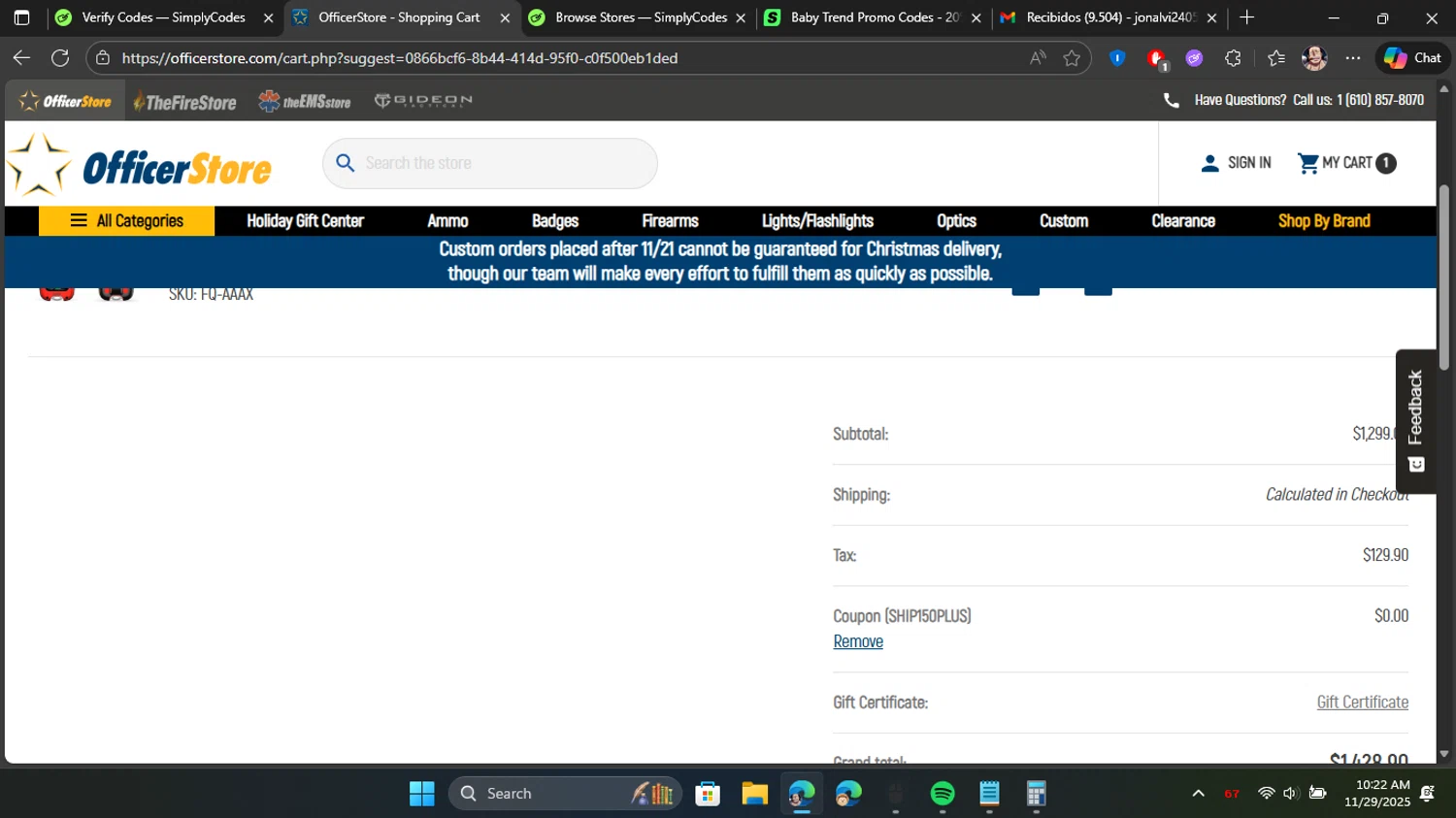Open Calculator from taskbar
This screenshot has height=818, width=1456.
[1036, 794]
